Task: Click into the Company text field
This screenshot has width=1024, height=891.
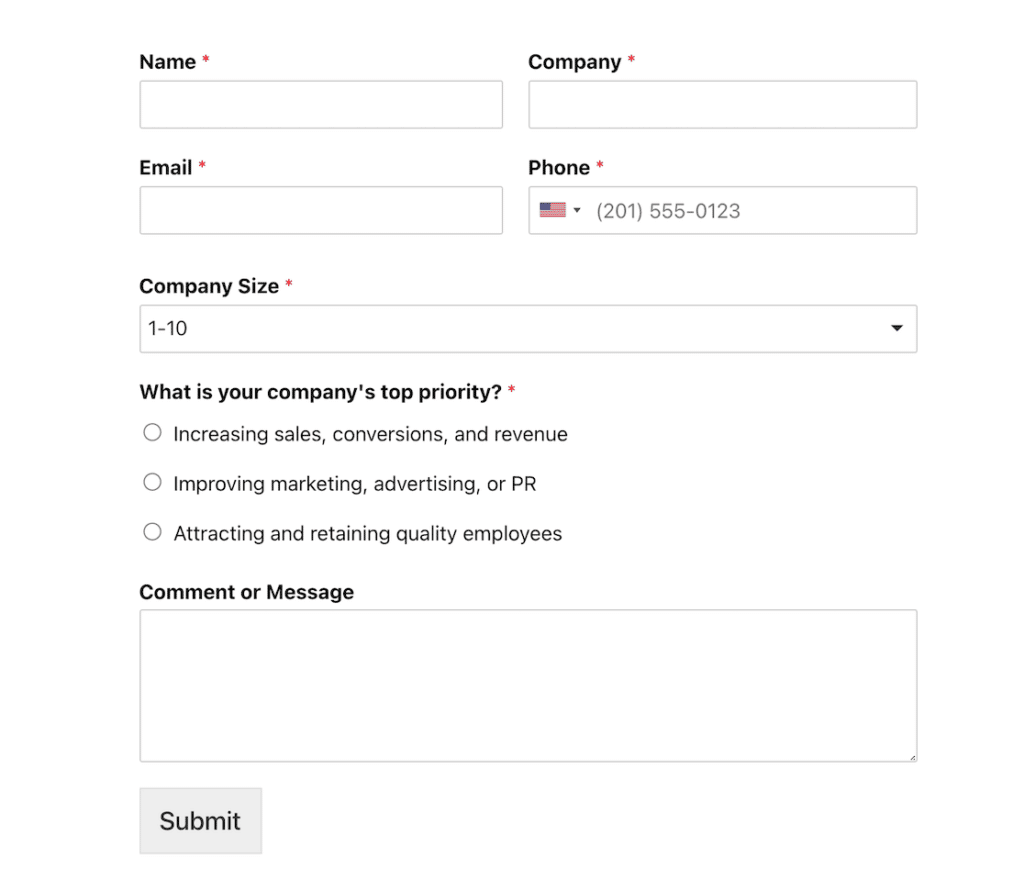Action: click(x=722, y=105)
